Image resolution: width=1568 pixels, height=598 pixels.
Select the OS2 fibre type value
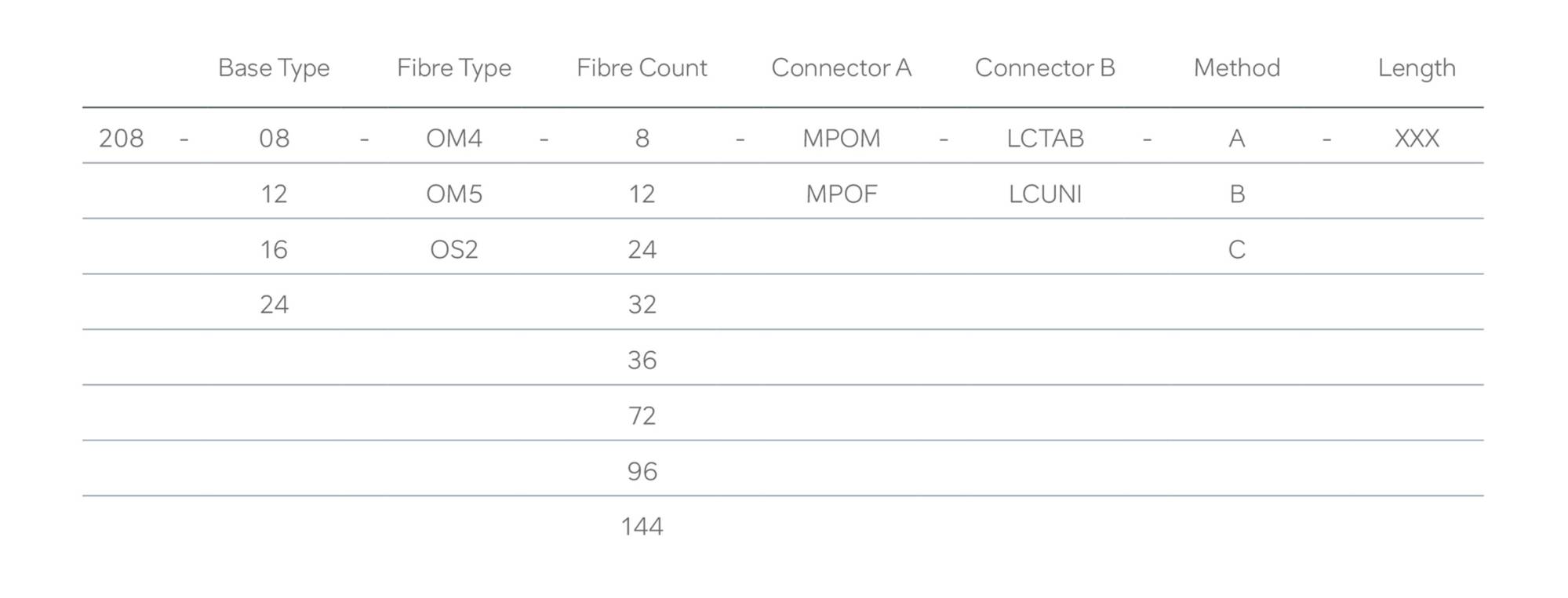[x=454, y=249]
